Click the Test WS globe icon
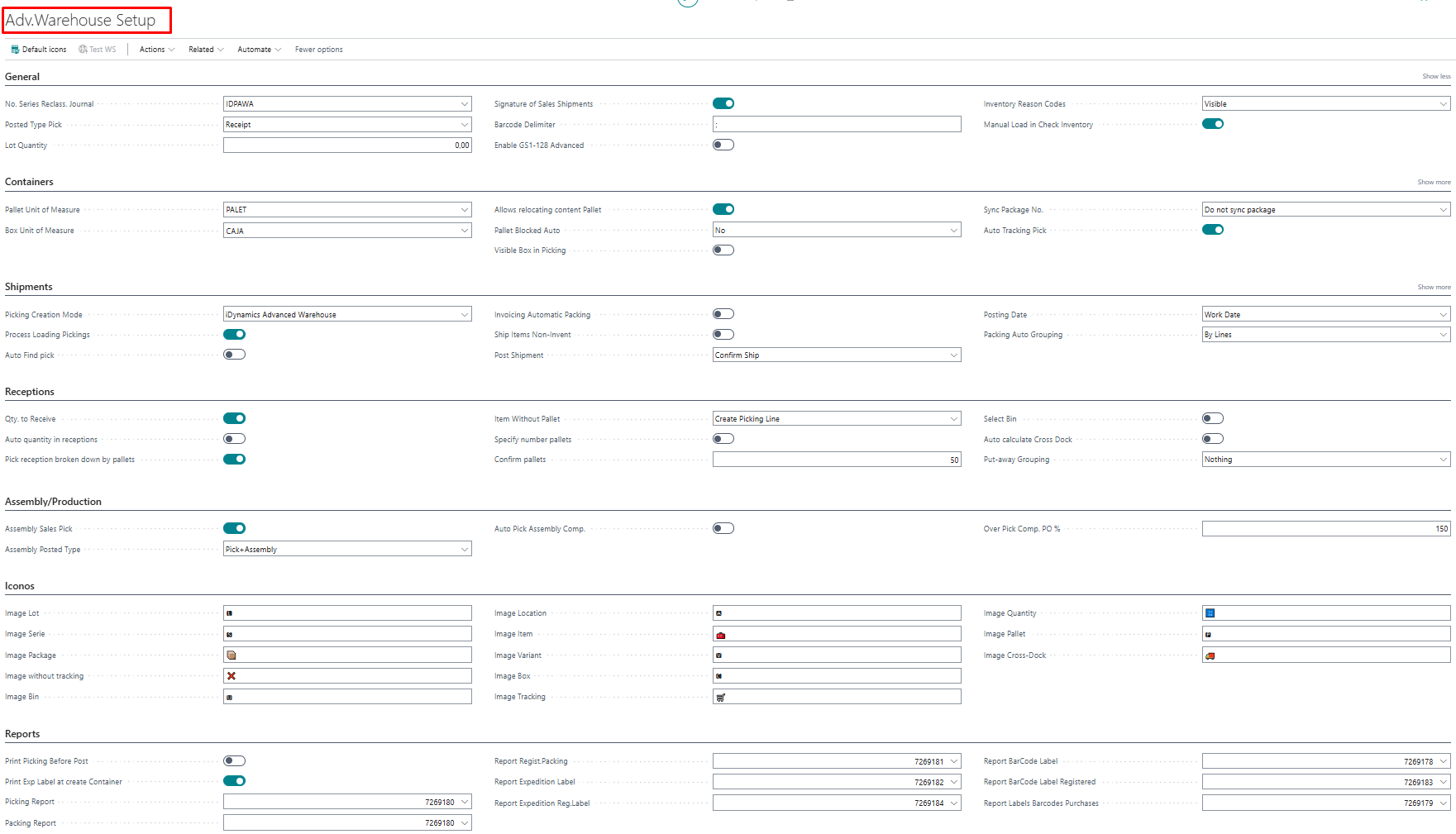This screenshot has width=1456, height=834. pos(83,50)
